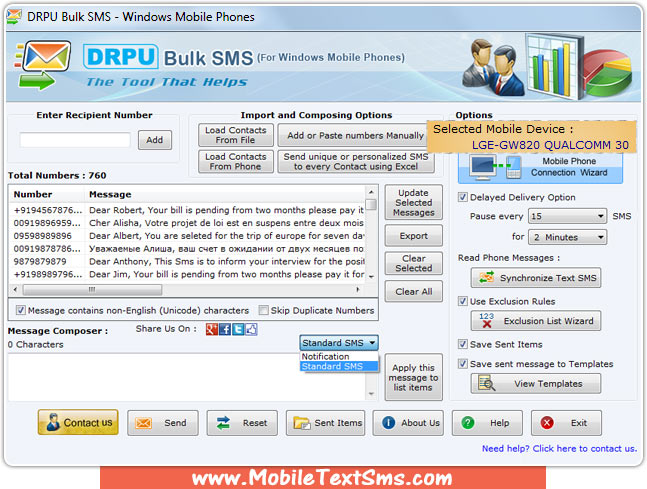The width and height of the screenshot is (647, 489).
Task: Click the Synchronize Text SMS button
Action: coord(536,278)
